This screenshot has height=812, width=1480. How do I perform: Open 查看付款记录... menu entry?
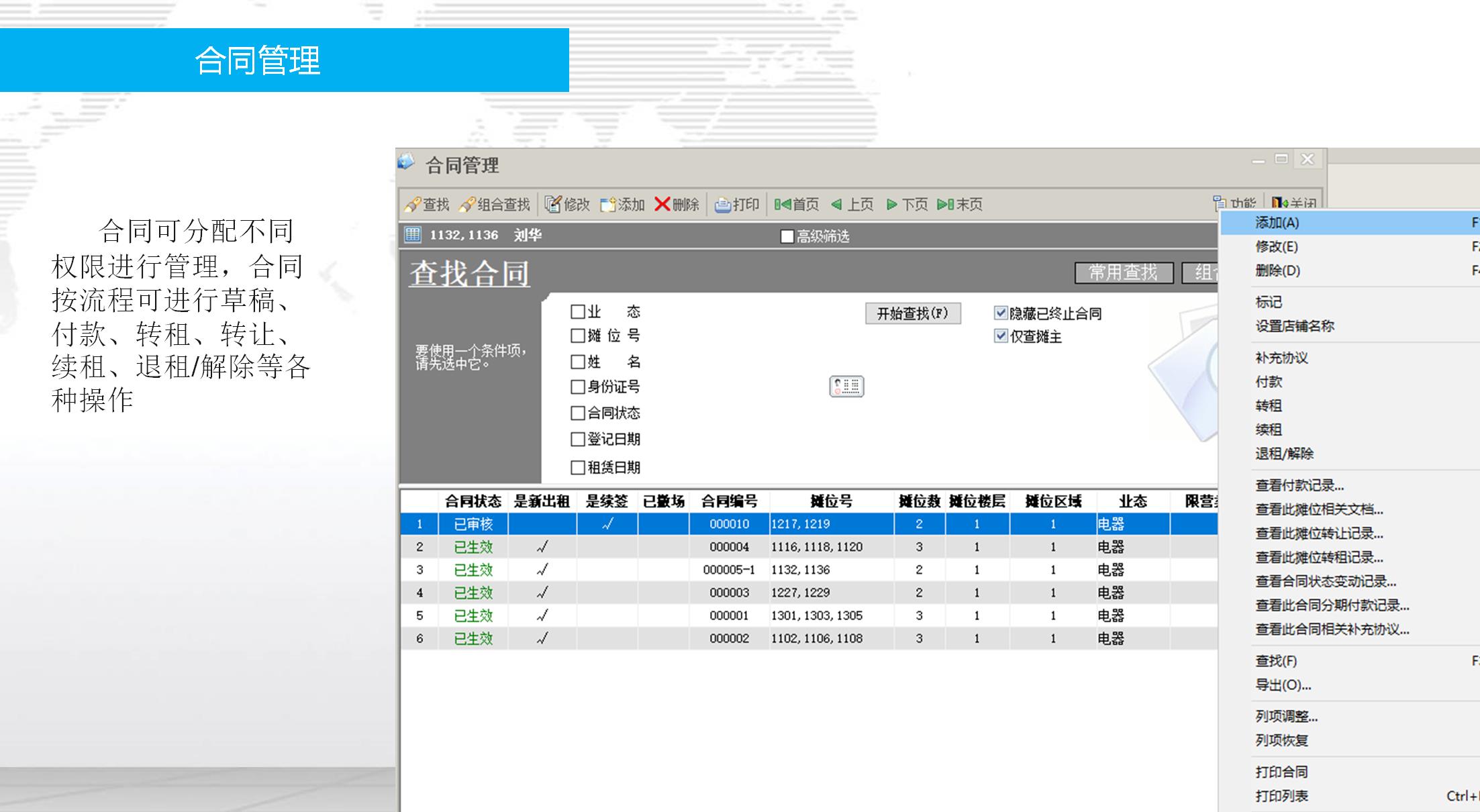1299,485
